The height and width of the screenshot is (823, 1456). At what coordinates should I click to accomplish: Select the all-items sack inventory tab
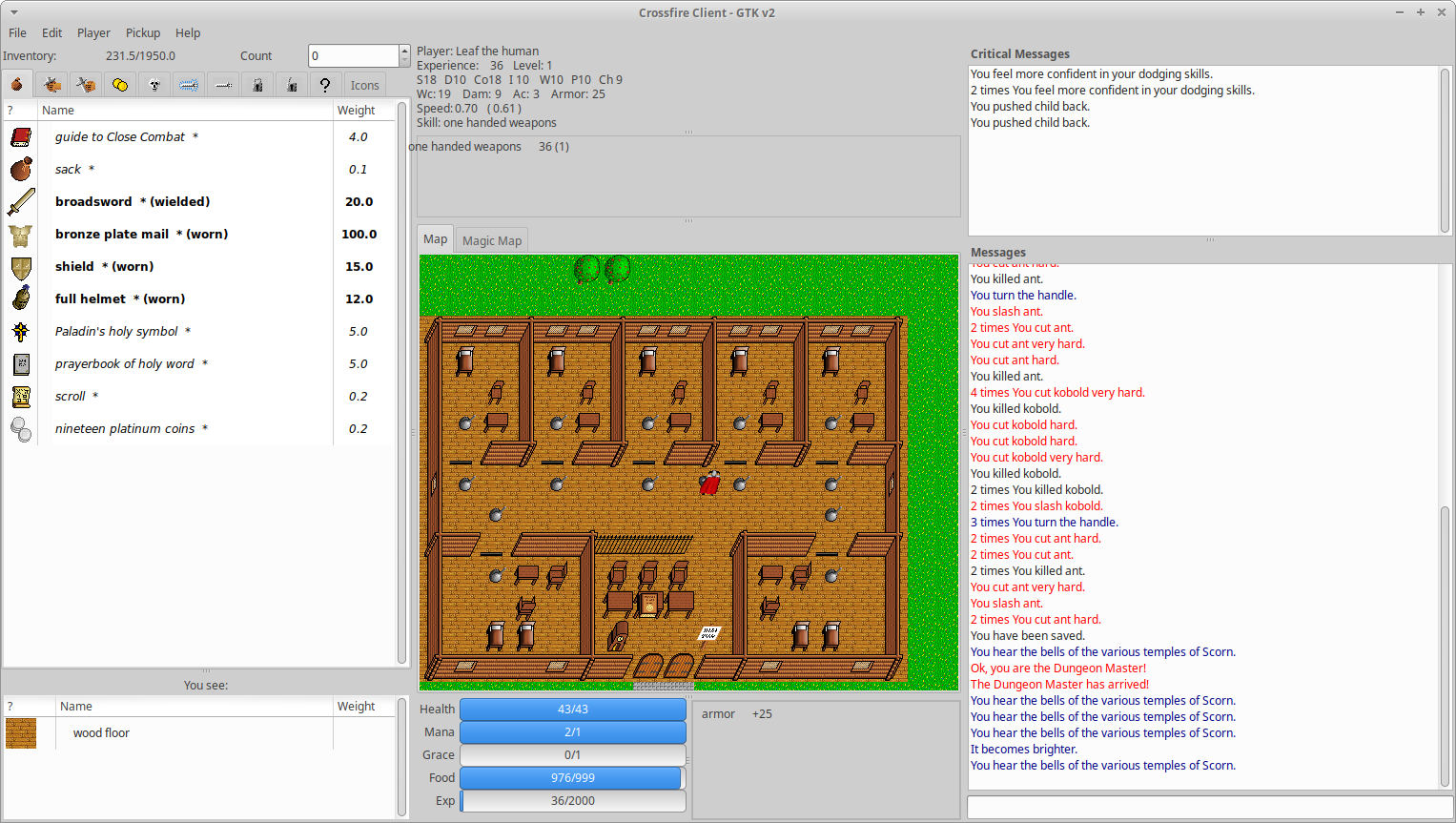[17, 85]
